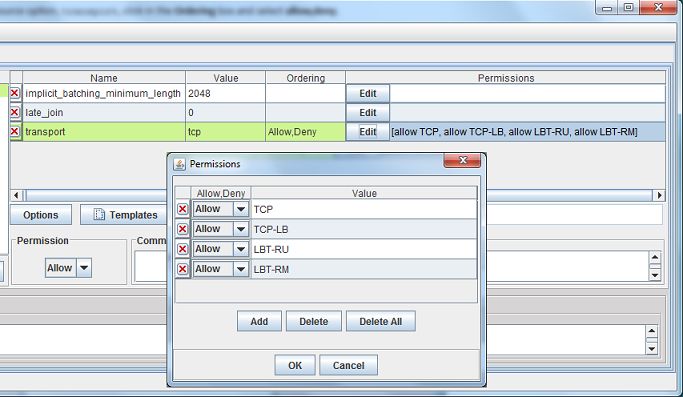683x397 pixels.
Task: Click the Value column header in Permissions dialog
Action: click(364, 193)
